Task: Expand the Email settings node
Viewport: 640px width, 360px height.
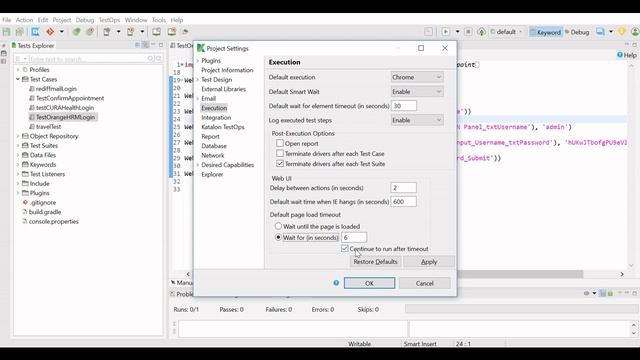Action: click(x=198, y=99)
